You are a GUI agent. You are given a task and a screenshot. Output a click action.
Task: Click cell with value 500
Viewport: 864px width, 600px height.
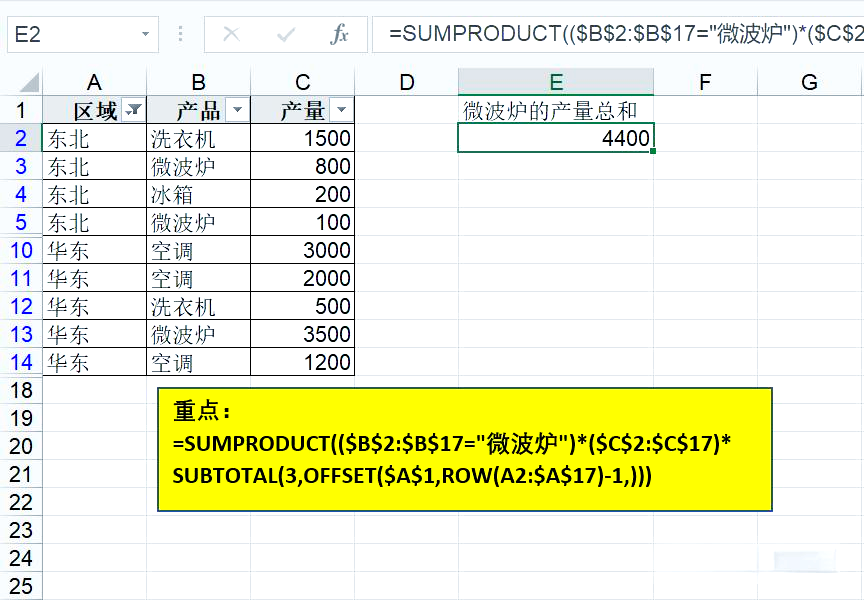coord(303,306)
